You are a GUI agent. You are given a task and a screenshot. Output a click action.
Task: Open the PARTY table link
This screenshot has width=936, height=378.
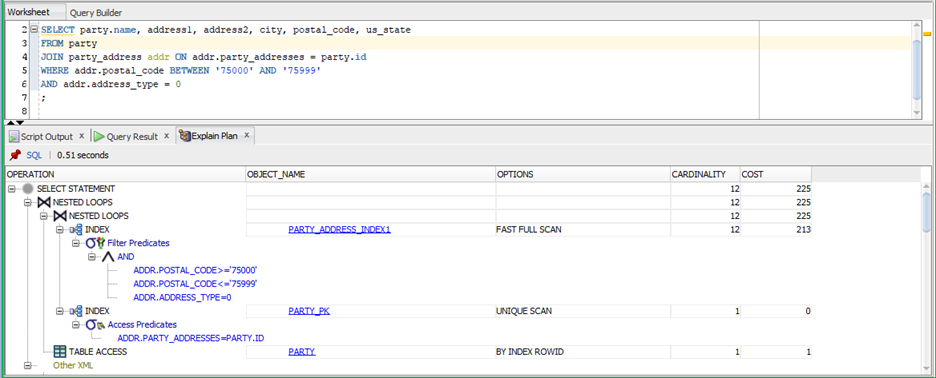point(301,352)
